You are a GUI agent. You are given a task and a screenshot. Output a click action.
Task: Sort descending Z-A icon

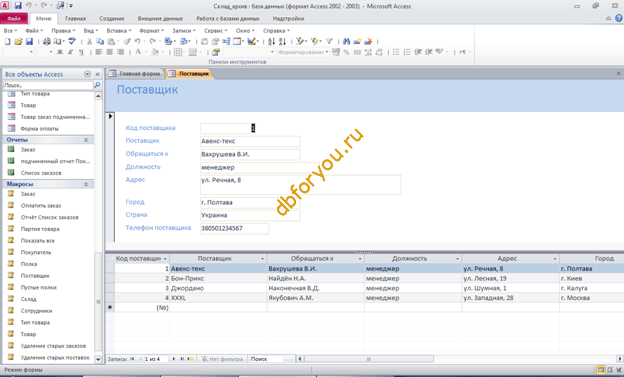282,41
